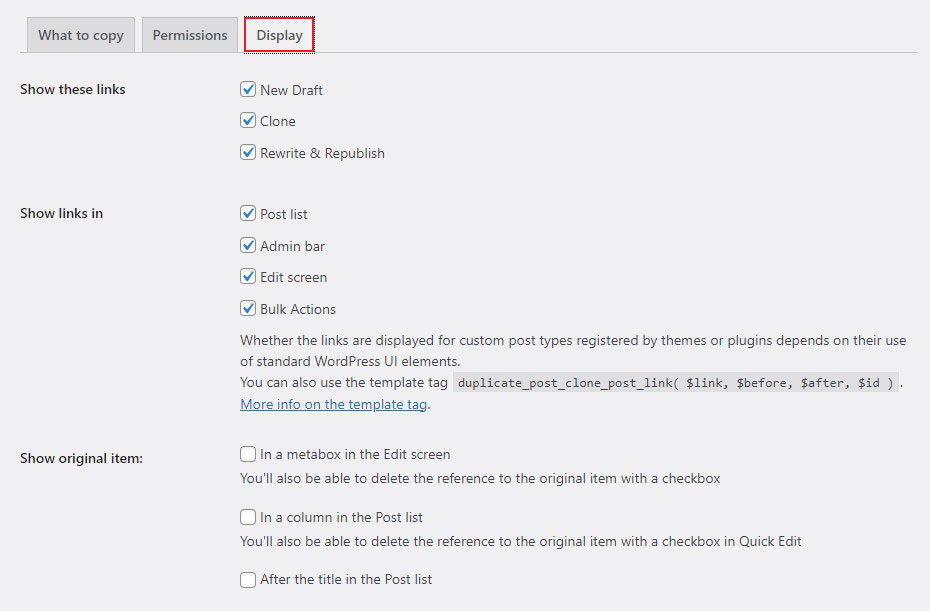Toggle the Clone link checkbox
The image size is (930, 611).
[248, 120]
